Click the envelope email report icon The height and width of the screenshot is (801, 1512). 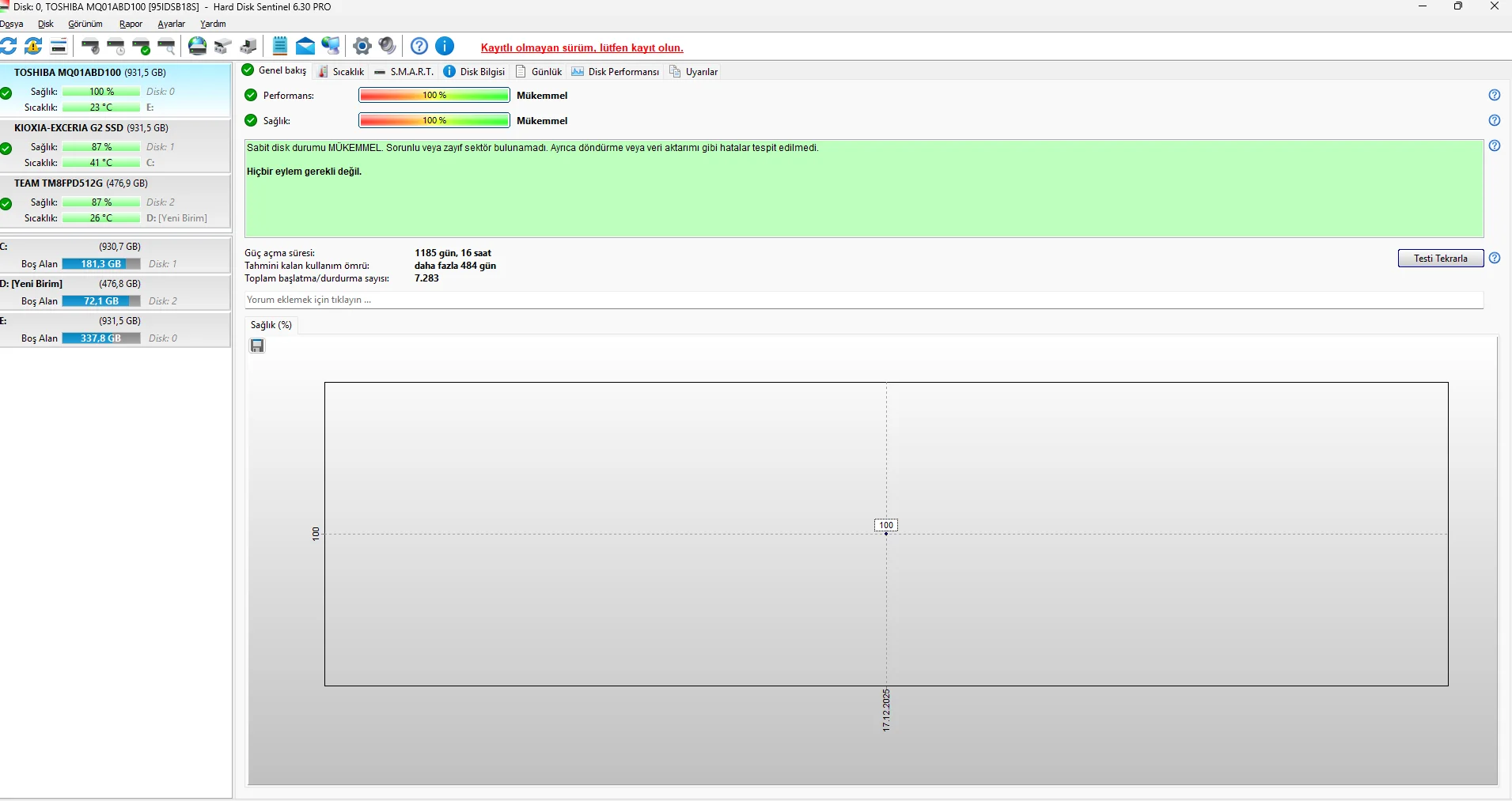(x=305, y=46)
